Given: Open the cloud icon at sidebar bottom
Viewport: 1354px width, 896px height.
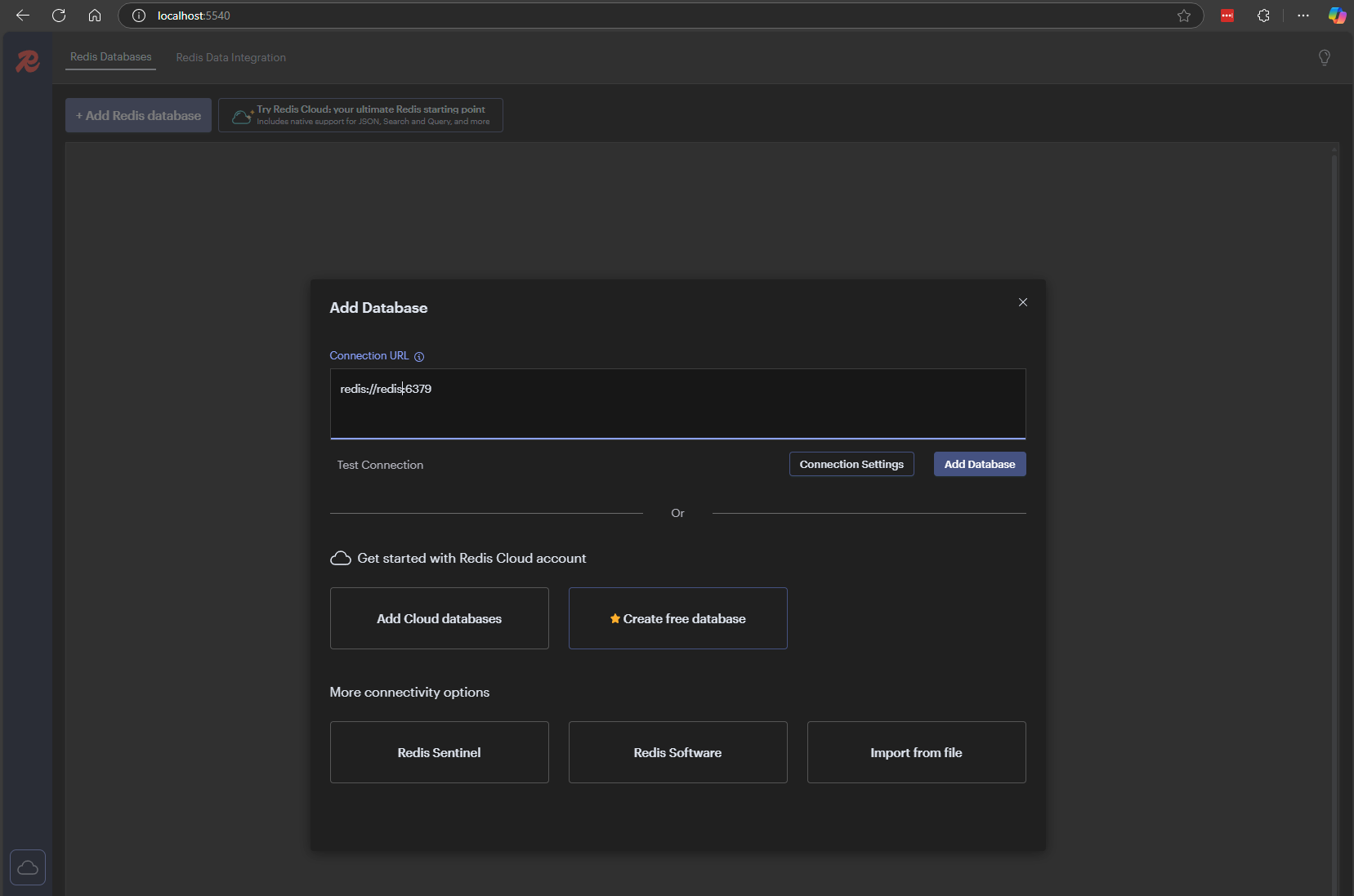Looking at the screenshot, I should [28, 867].
